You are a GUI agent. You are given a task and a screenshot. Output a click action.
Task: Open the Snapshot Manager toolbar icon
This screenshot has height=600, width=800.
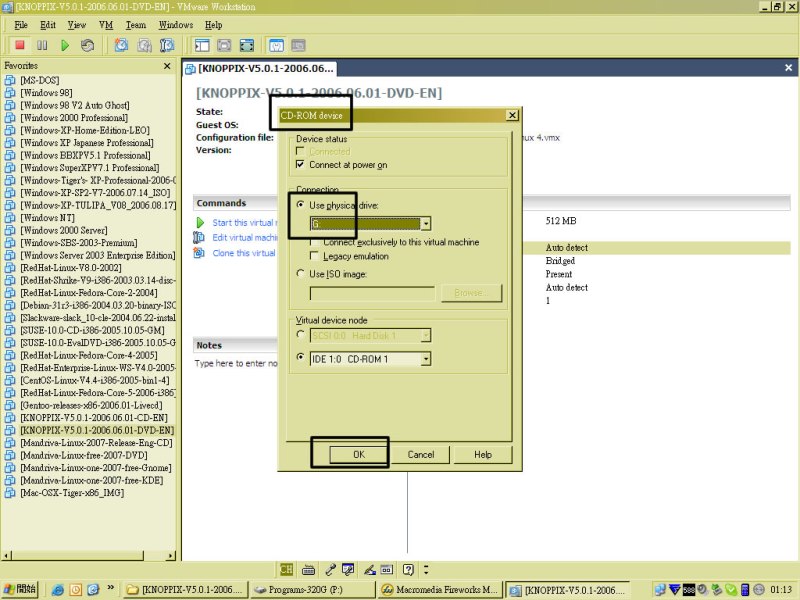coord(166,45)
